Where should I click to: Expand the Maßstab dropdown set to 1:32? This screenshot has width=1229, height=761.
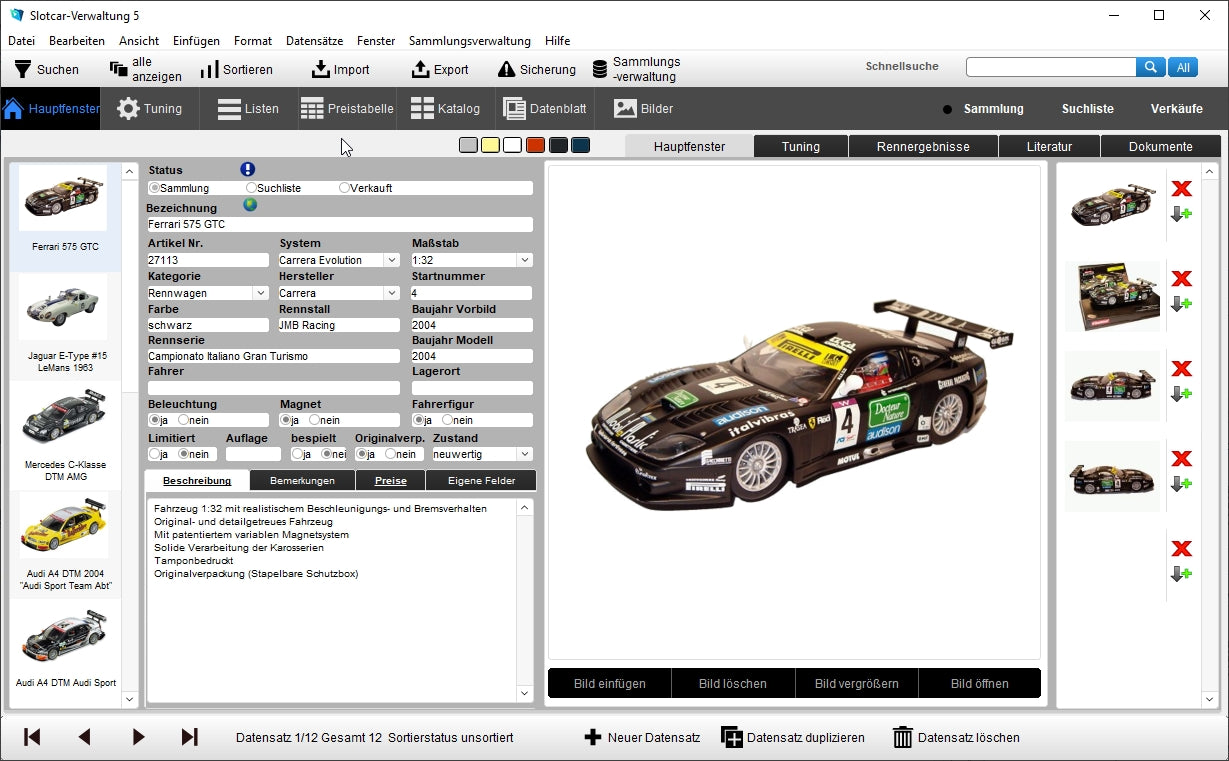tap(526, 259)
